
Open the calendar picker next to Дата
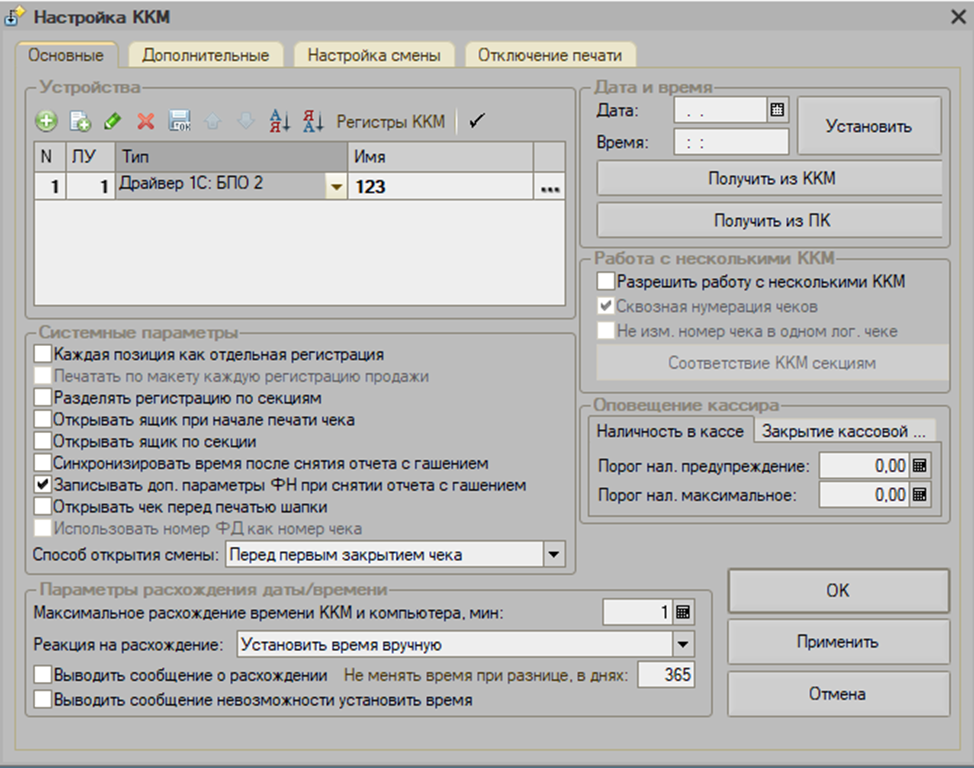tap(778, 110)
